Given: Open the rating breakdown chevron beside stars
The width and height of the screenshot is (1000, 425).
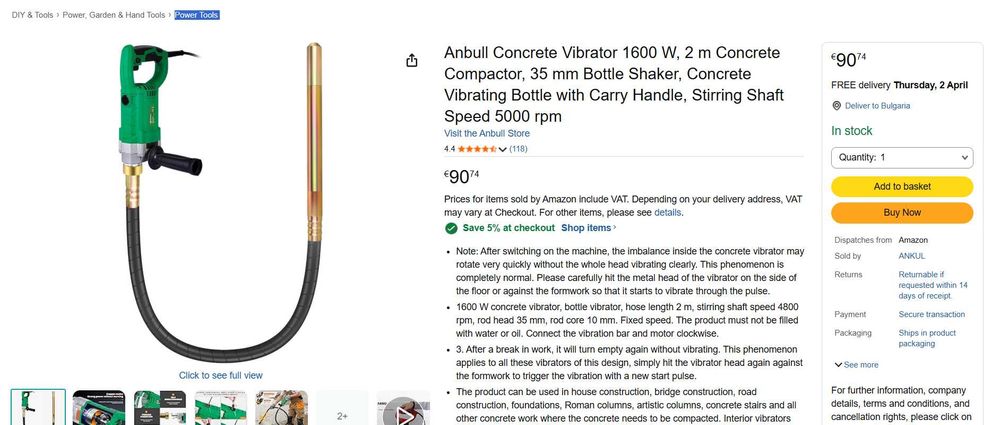Looking at the screenshot, I should pyautogui.click(x=503, y=149).
